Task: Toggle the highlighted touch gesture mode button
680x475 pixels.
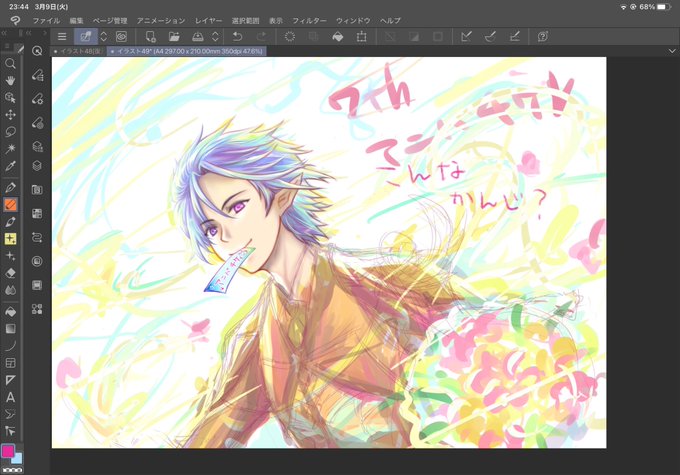Action: [x=86, y=36]
